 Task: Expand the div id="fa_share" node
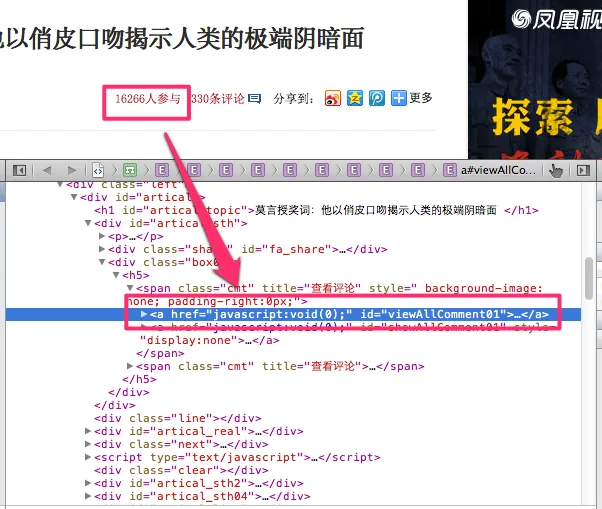(x=102, y=249)
